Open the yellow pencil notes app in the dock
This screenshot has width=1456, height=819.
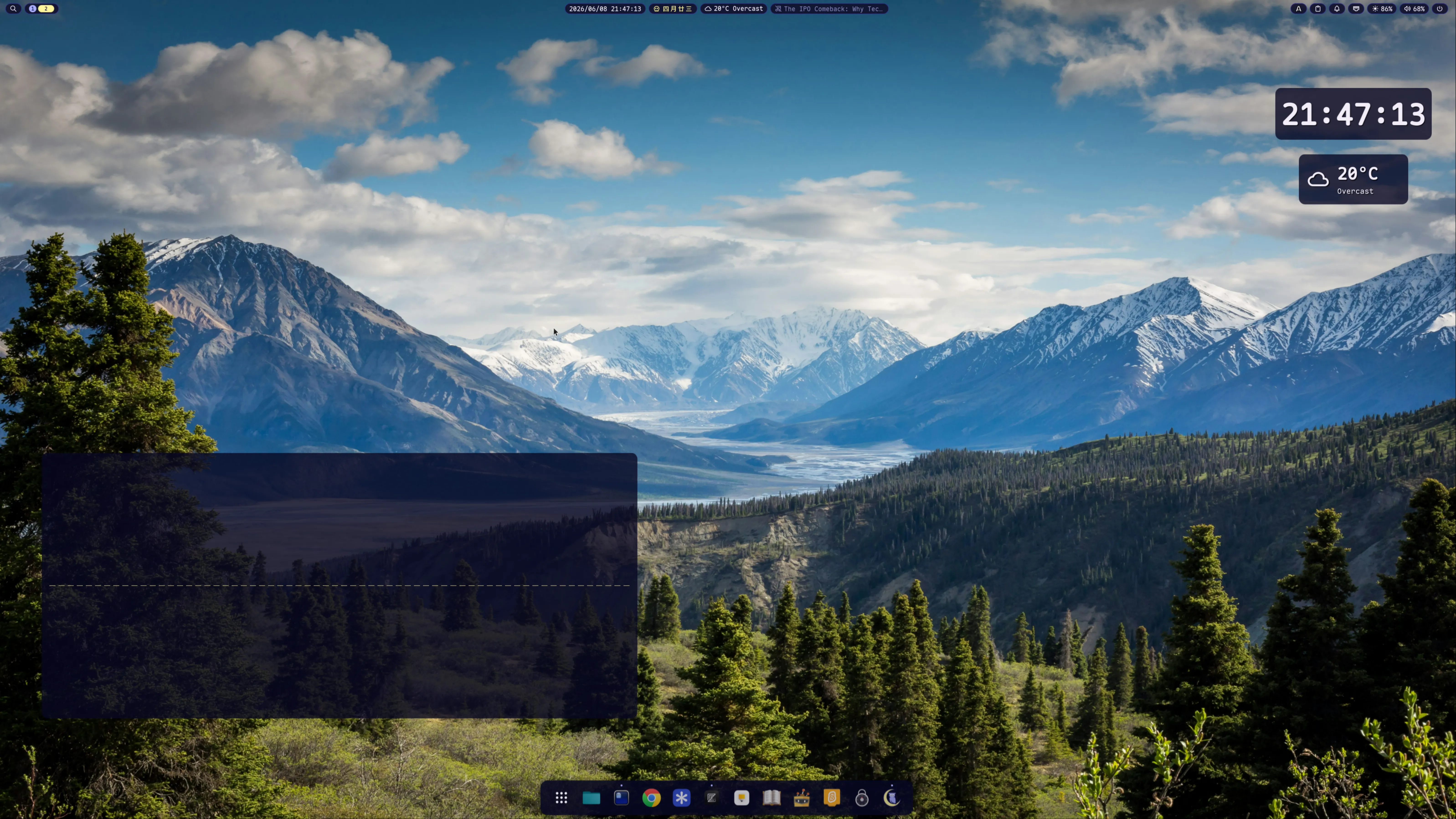coord(742,798)
